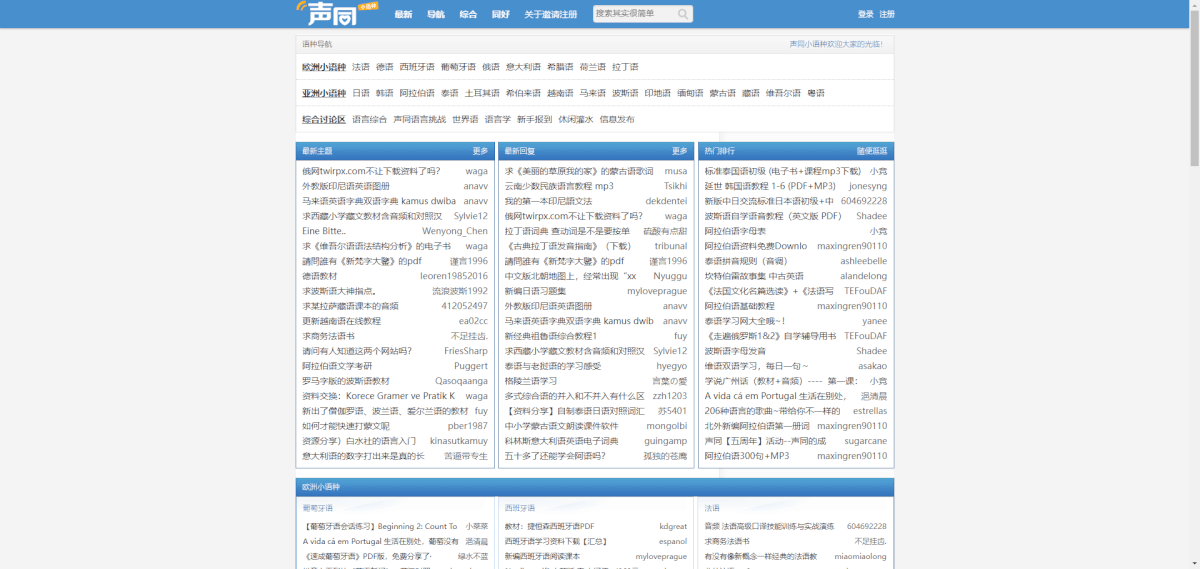Viewport: 1200px width, 569px height.
Task: Click the page vertical scrollbar
Action: coord(1193,90)
